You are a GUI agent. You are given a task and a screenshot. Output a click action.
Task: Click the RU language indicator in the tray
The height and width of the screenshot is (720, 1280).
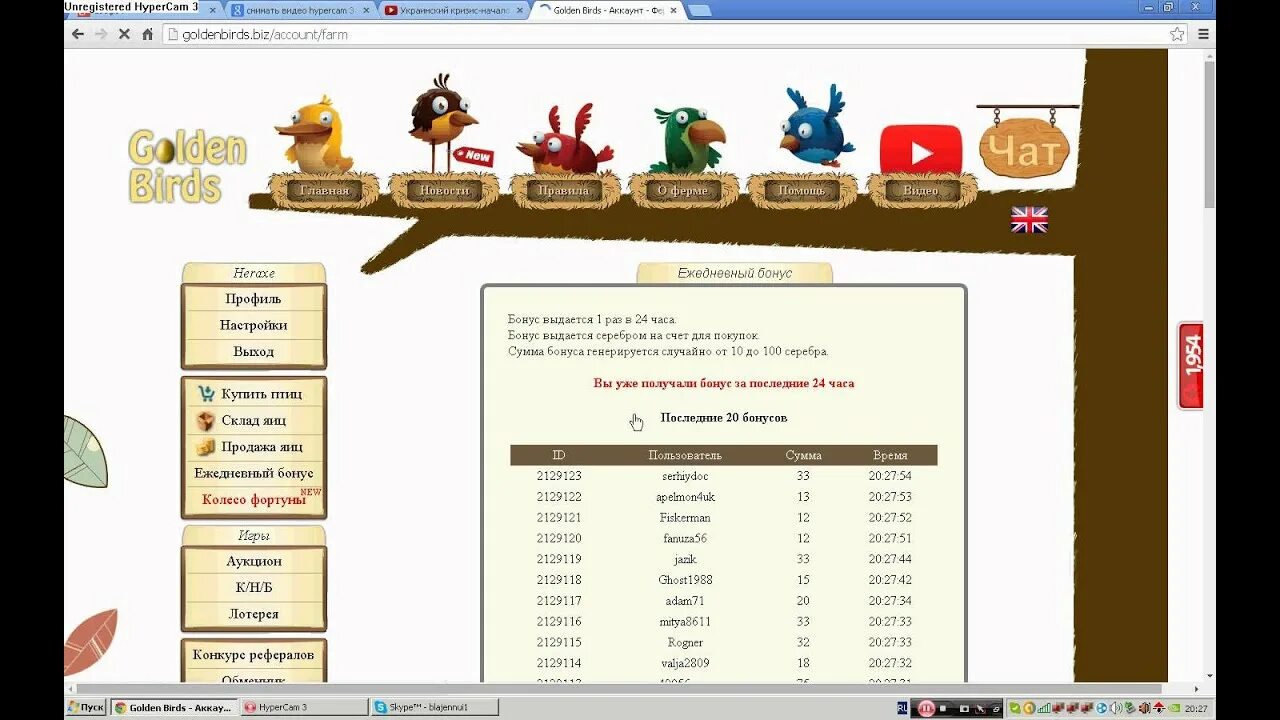903,707
